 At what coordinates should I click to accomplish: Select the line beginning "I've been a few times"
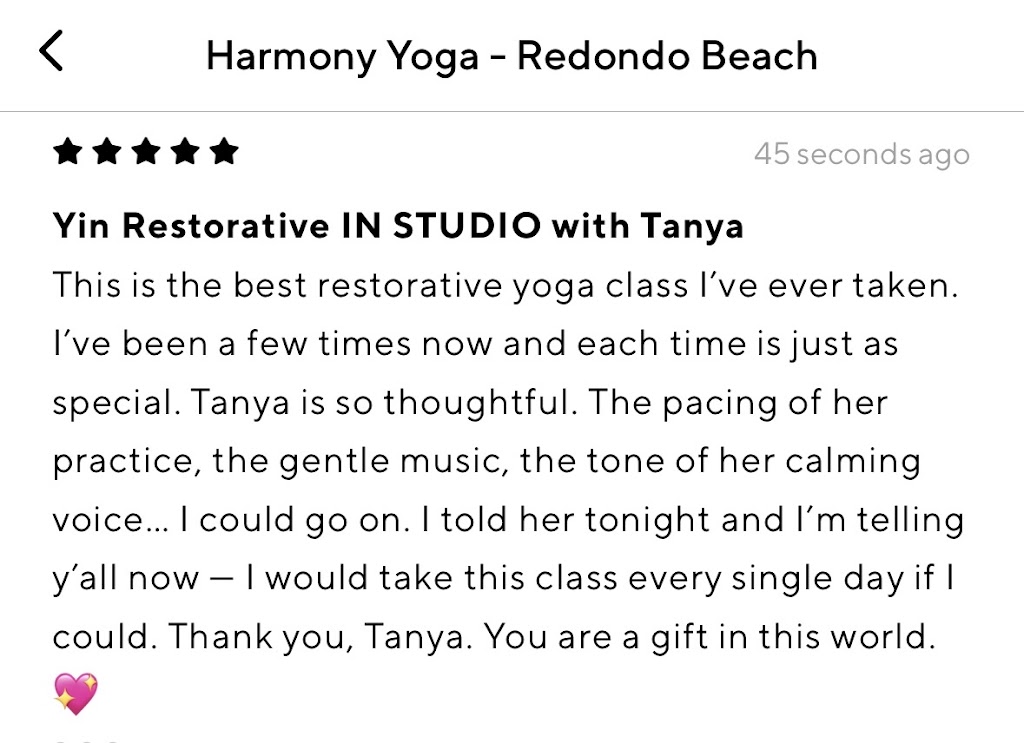pos(475,345)
